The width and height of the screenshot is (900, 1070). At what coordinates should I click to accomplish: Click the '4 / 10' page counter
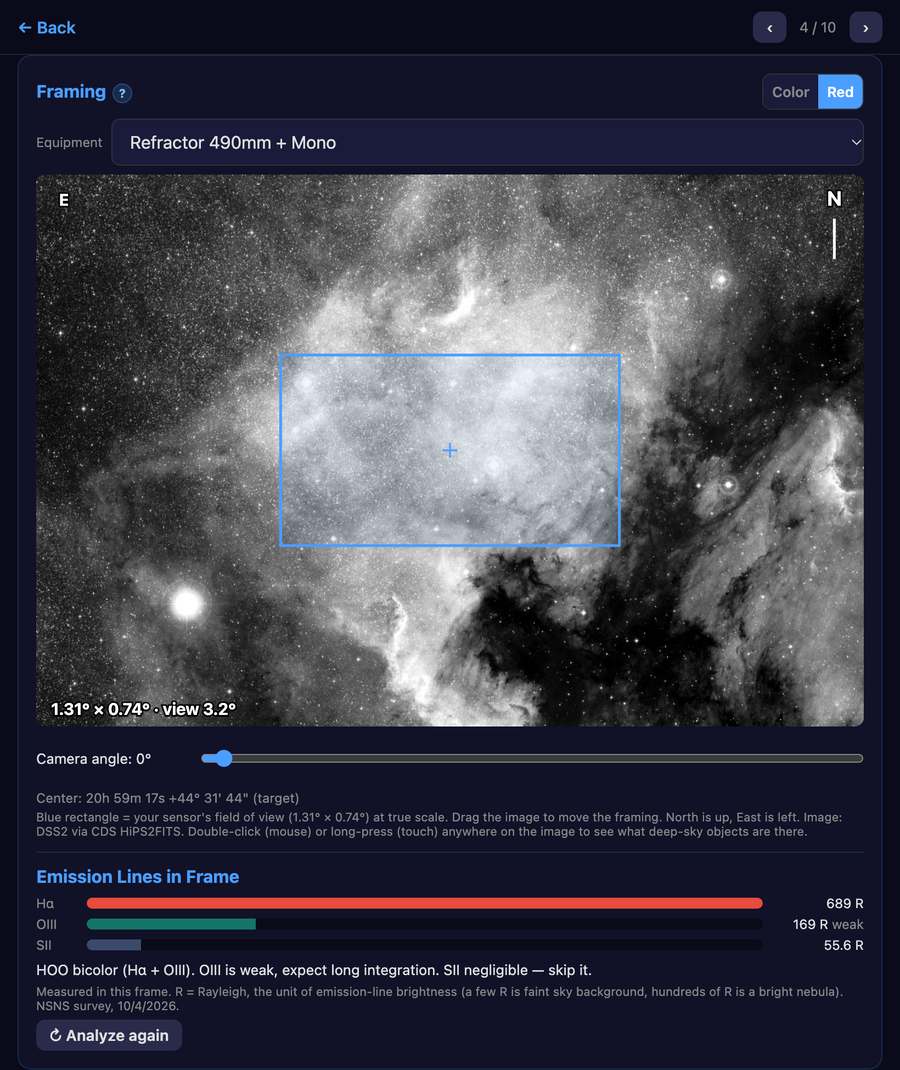[x=817, y=28]
